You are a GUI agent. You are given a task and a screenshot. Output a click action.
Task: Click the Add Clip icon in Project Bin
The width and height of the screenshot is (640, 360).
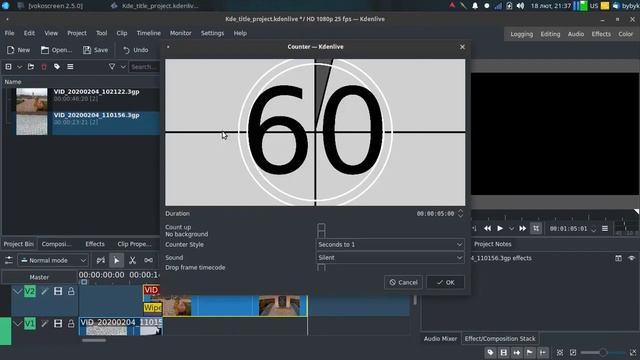pos(8,67)
